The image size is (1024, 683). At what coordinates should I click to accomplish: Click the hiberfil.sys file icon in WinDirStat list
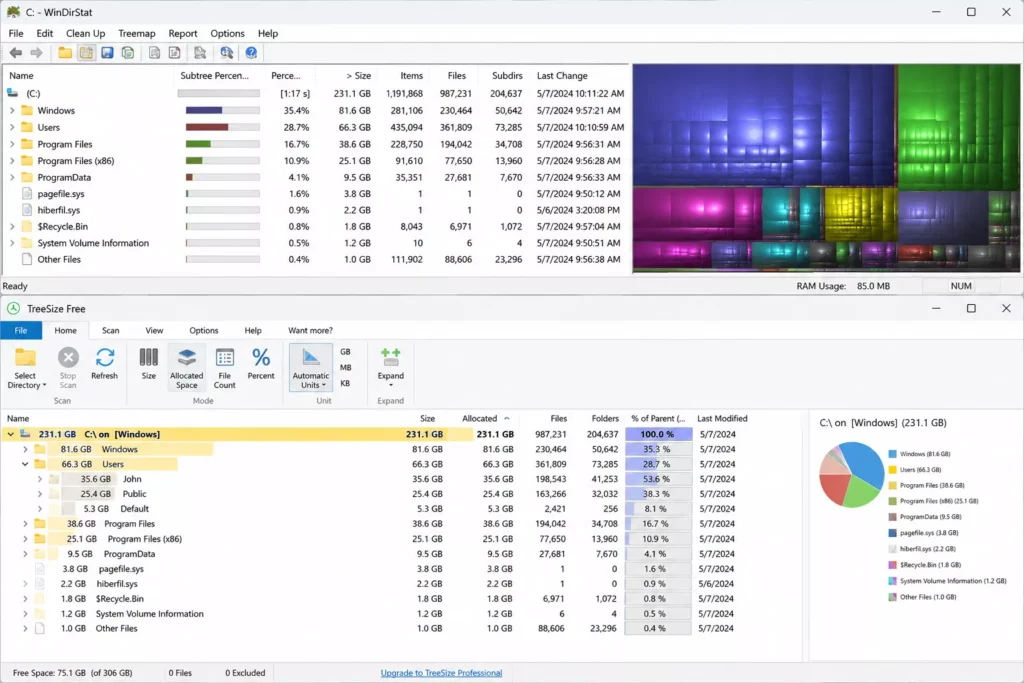tap(27, 210)
